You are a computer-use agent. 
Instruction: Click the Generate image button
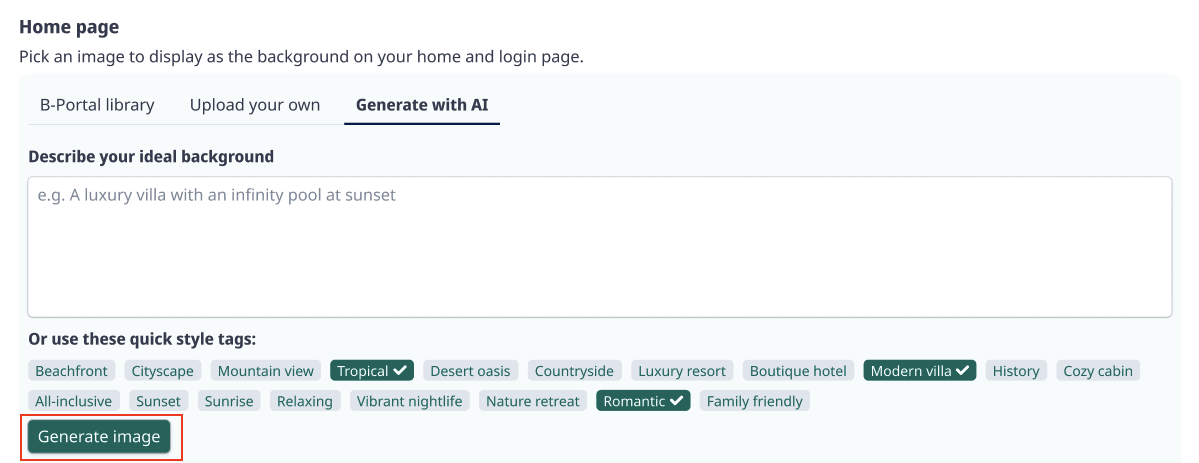point(99,437)
